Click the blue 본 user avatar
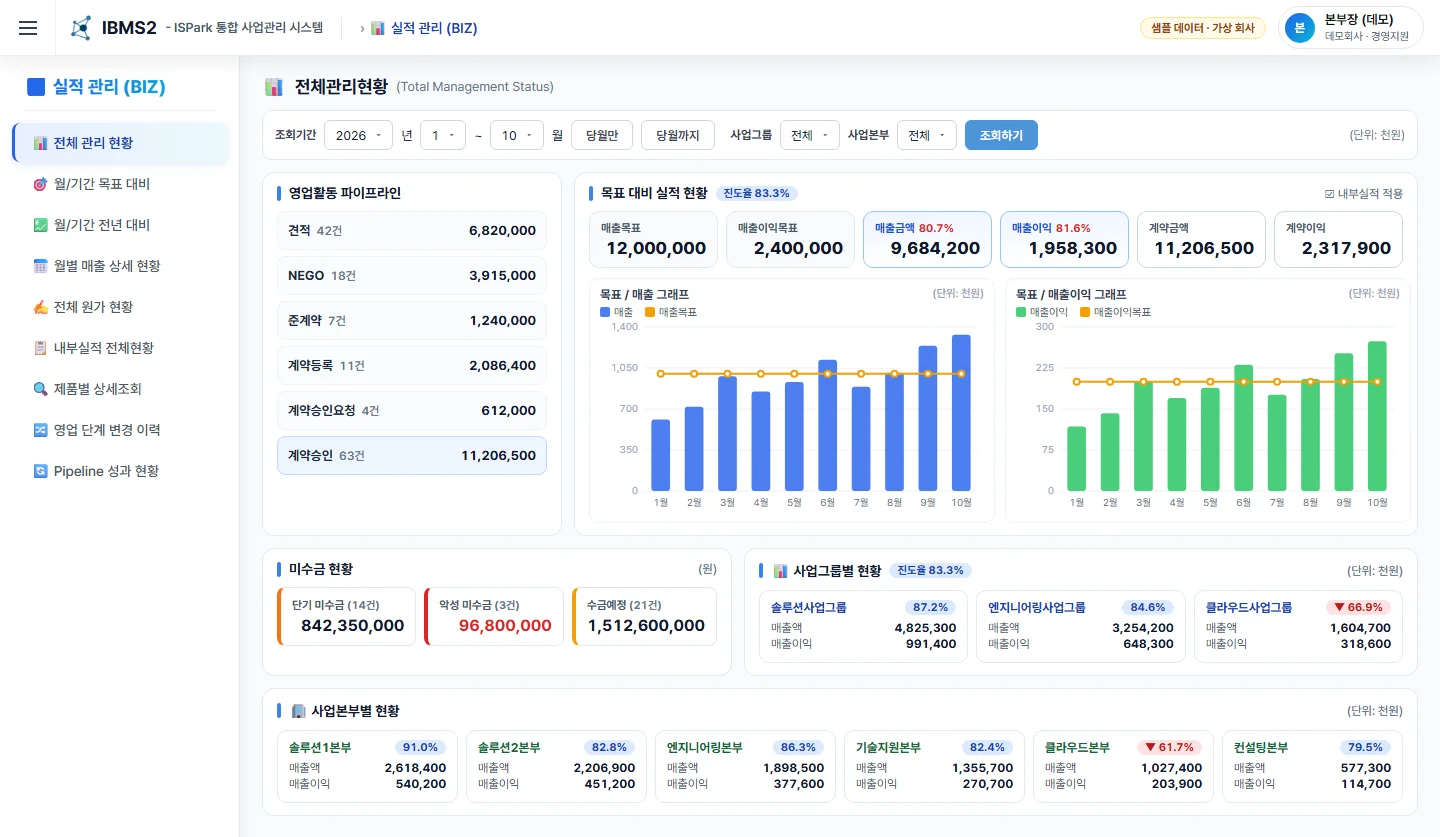This screenshot has width=1440, height=837. pyautogui.click(x=1299, y=28)
